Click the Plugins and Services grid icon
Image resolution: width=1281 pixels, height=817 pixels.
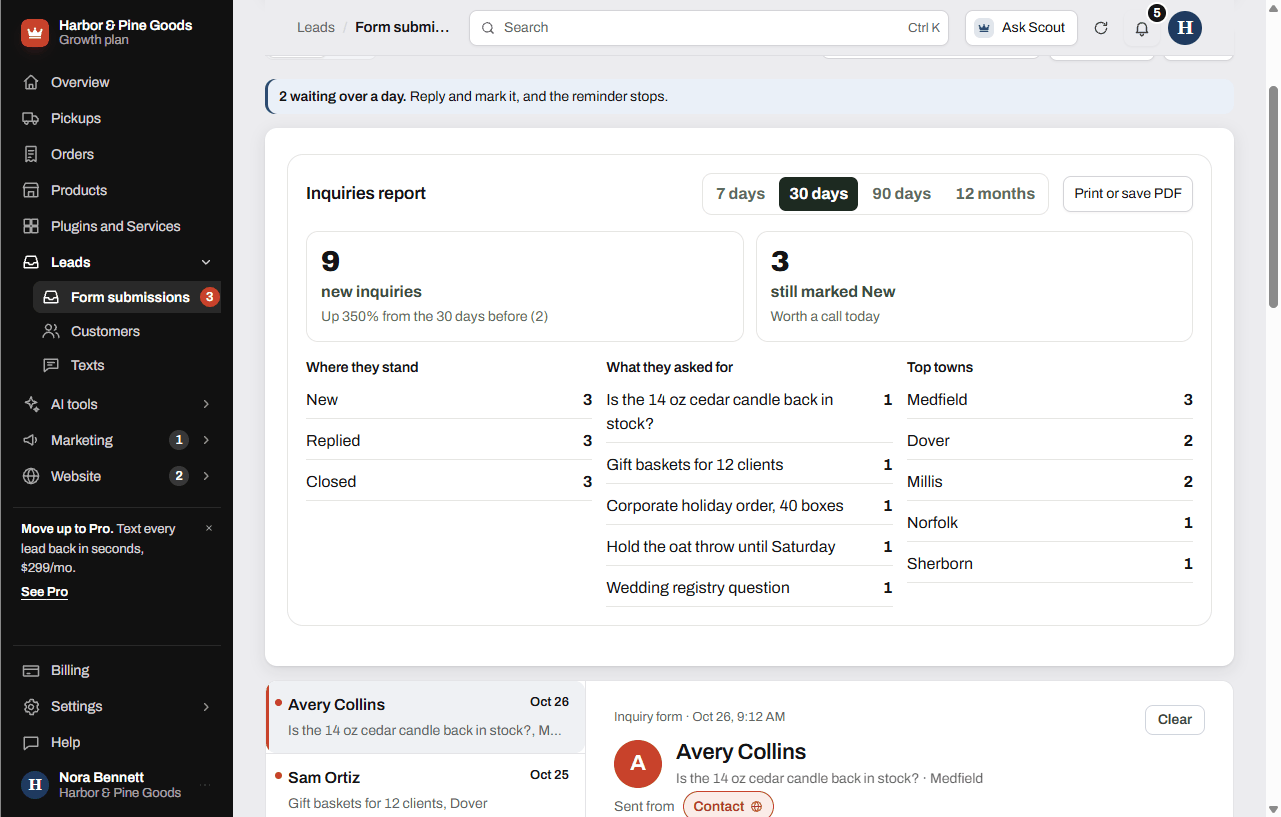[31, 226]
